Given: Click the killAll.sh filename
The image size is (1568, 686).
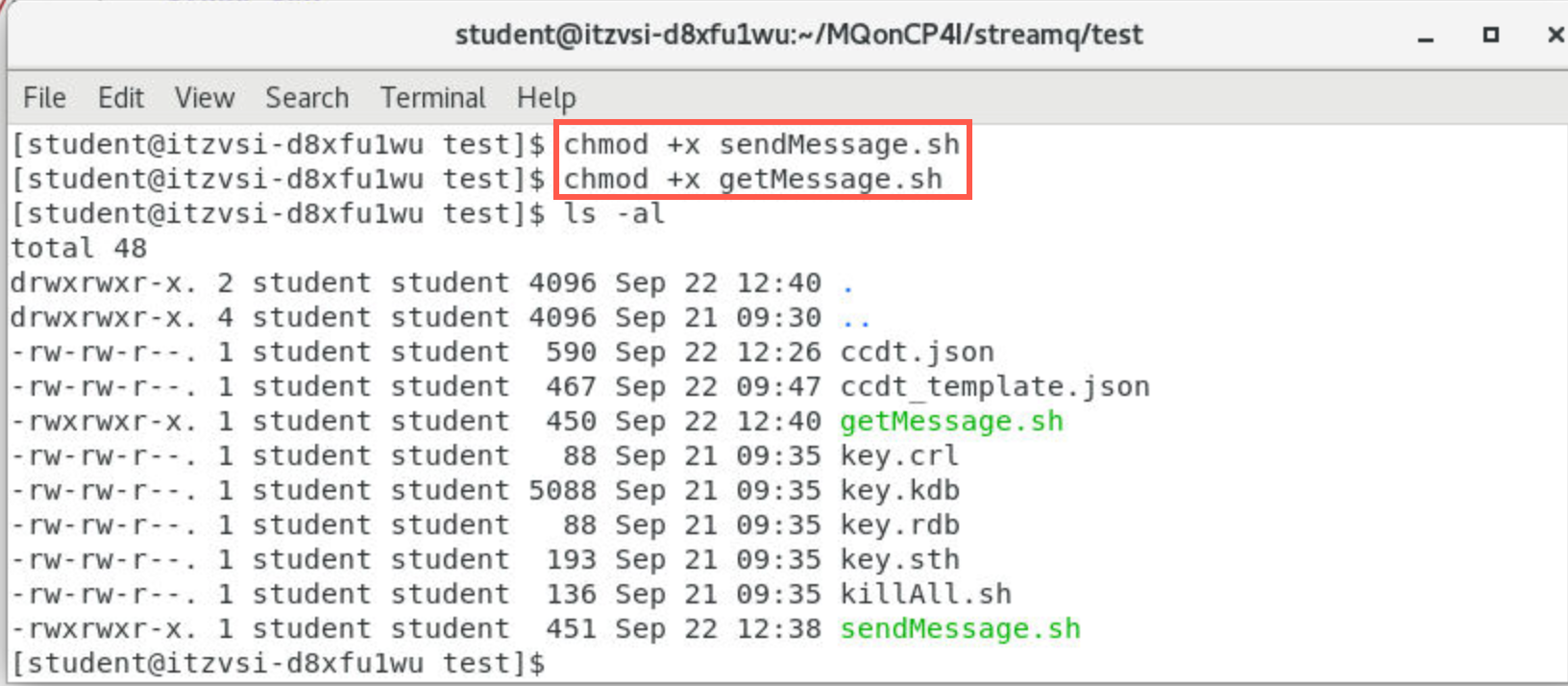Looking at the screenshot, I should [x=925, y=595].
